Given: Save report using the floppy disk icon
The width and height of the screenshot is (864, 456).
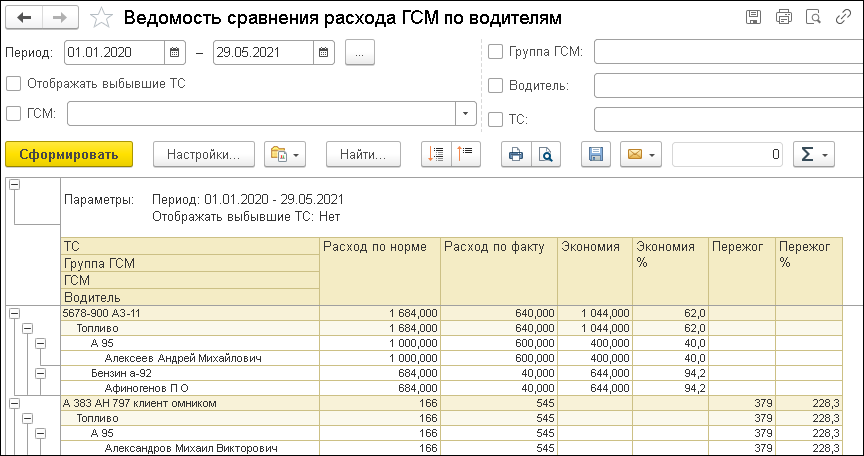Looking at the screenshot, I should pos(596,154).
